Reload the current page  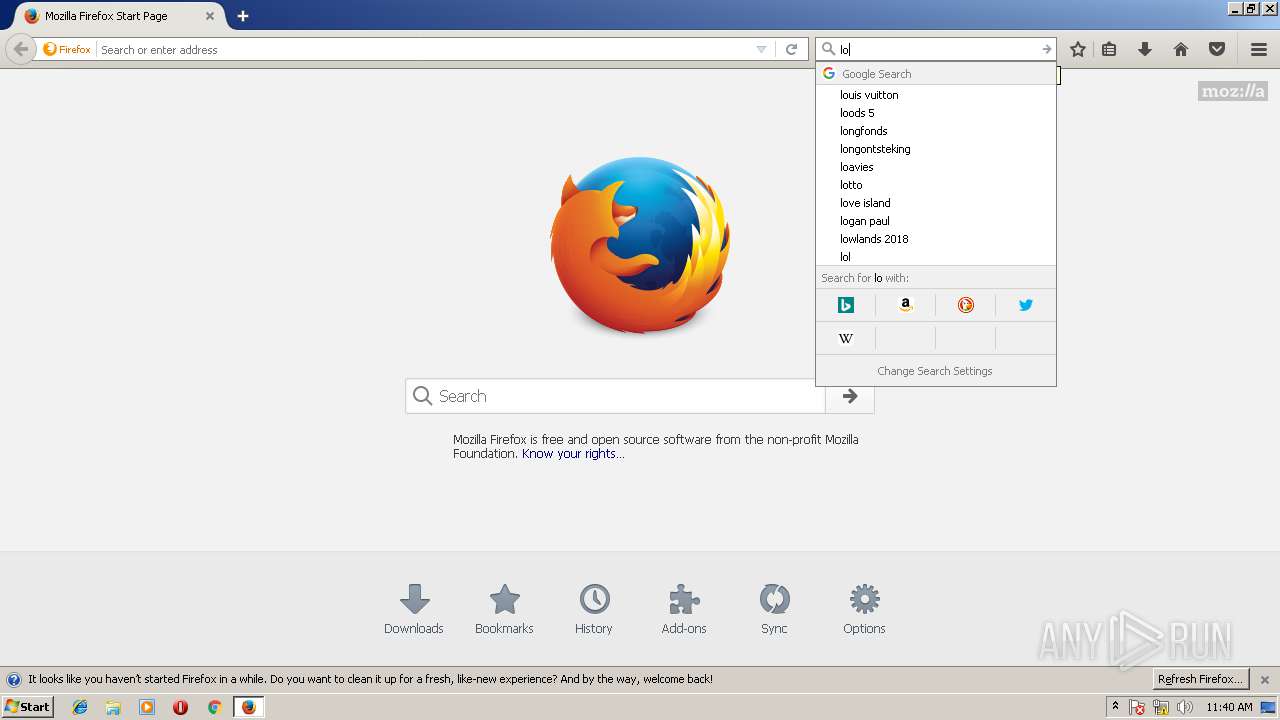(x=791, y=49)
